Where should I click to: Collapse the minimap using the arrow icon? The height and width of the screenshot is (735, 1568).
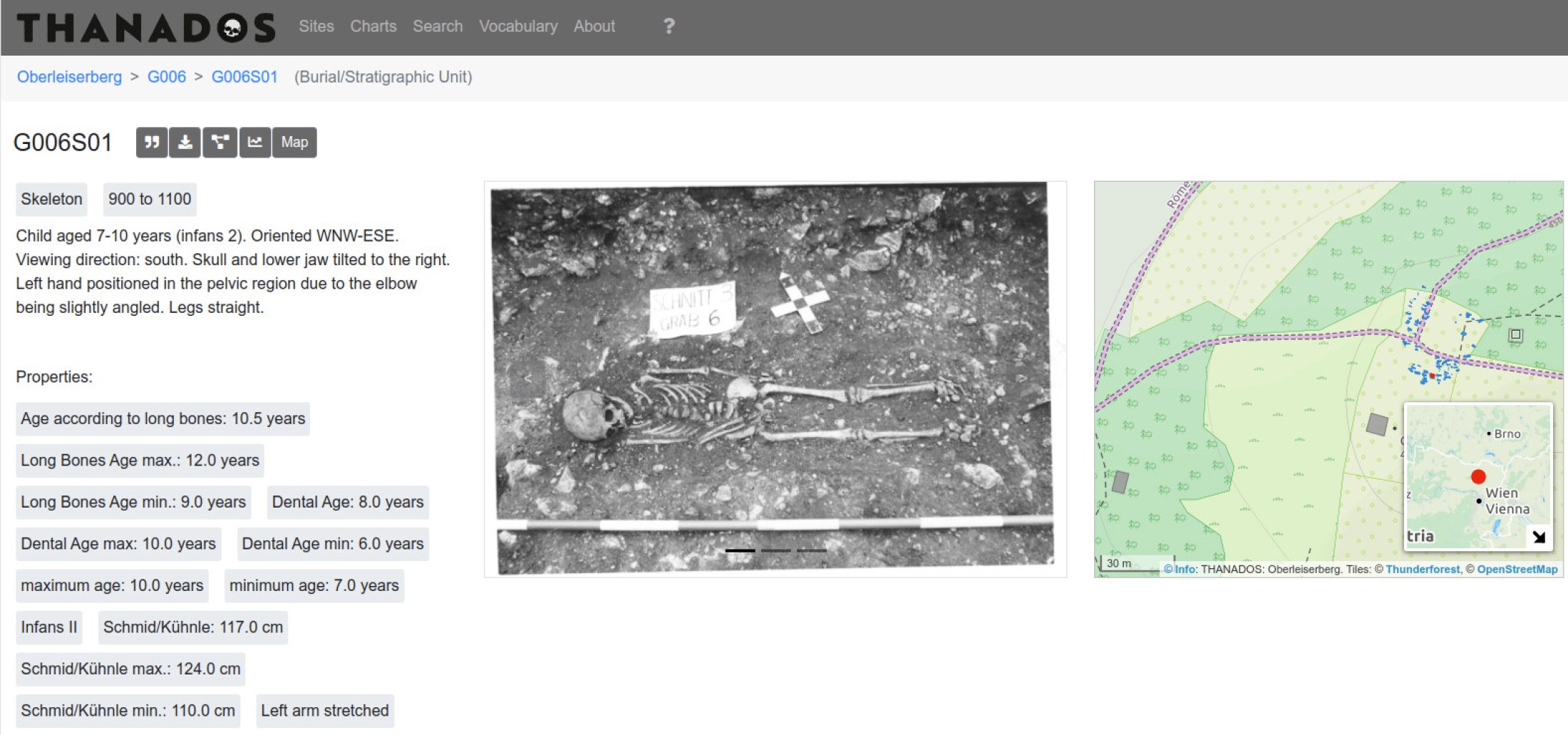coord(1539,537)
